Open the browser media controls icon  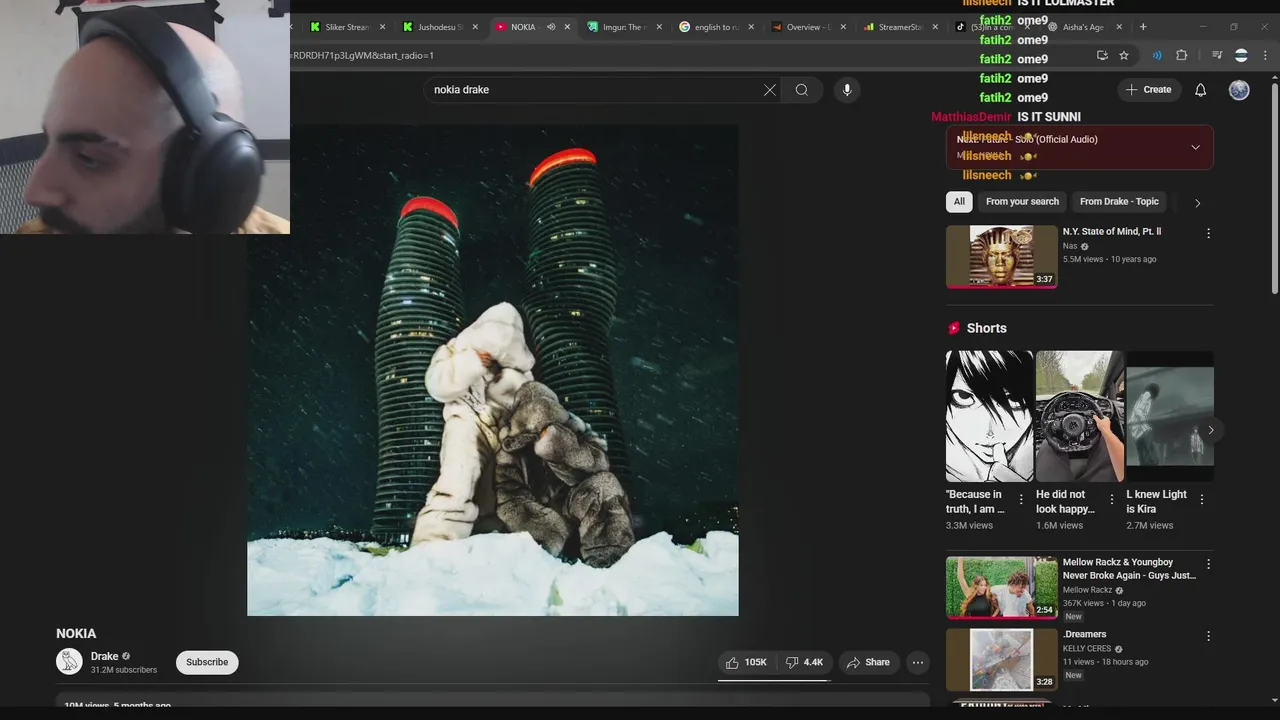coord(1216,55)
